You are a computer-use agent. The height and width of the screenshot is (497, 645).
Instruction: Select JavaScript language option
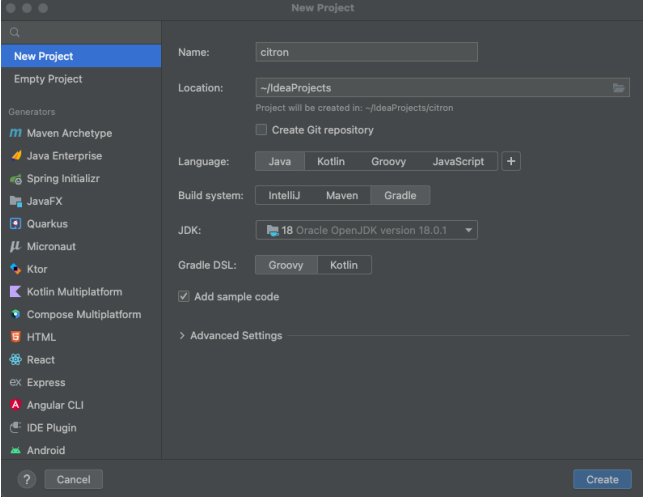point(458,161)
